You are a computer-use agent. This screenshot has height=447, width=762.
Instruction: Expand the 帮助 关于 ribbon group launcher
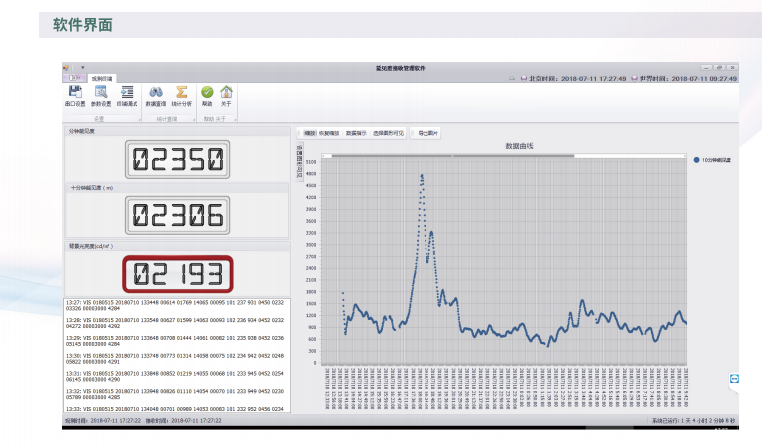tap(236, 120)
